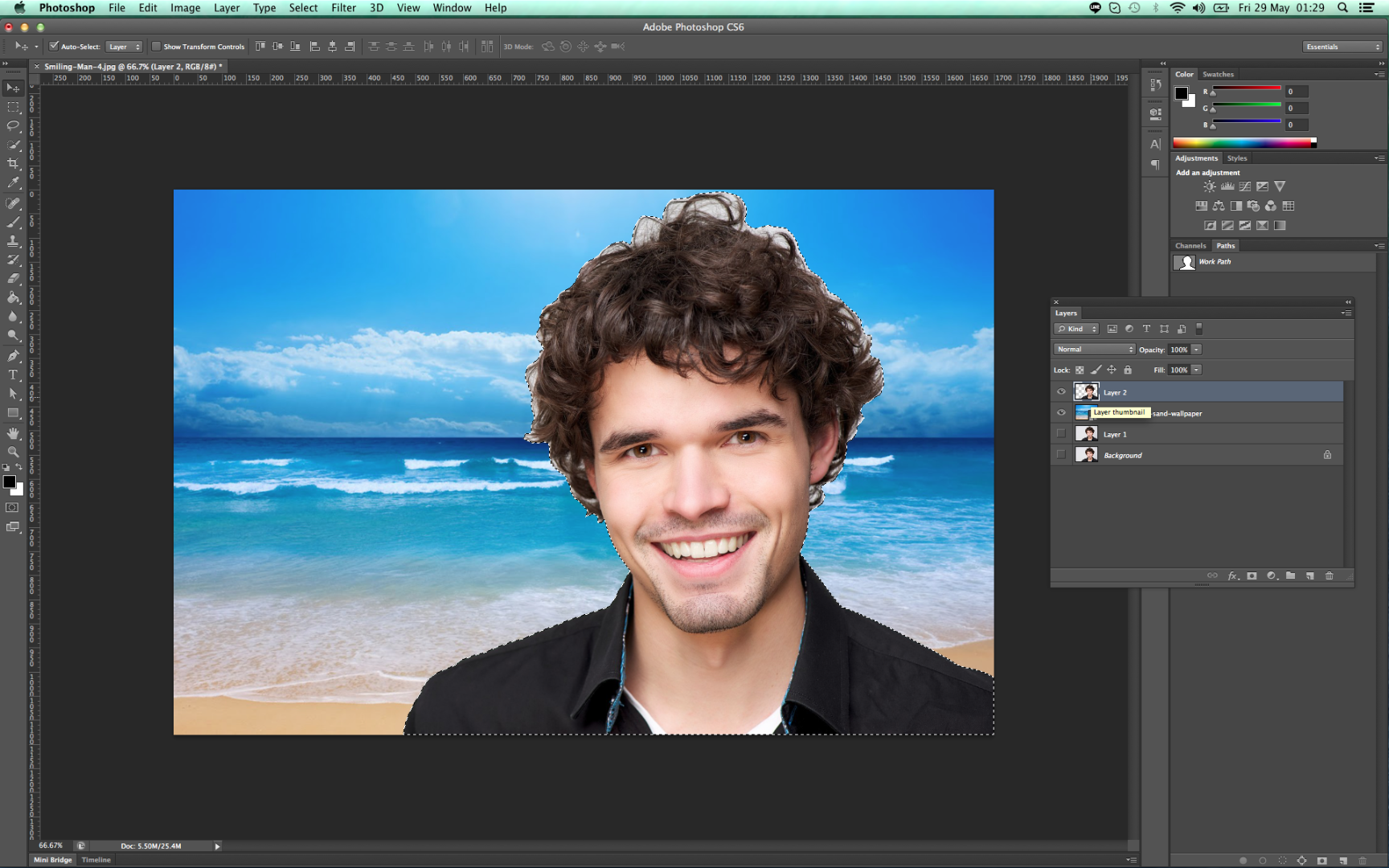Toggle lock all padlock in Layers panel
1389x868 pixels.
[1128, 370]
